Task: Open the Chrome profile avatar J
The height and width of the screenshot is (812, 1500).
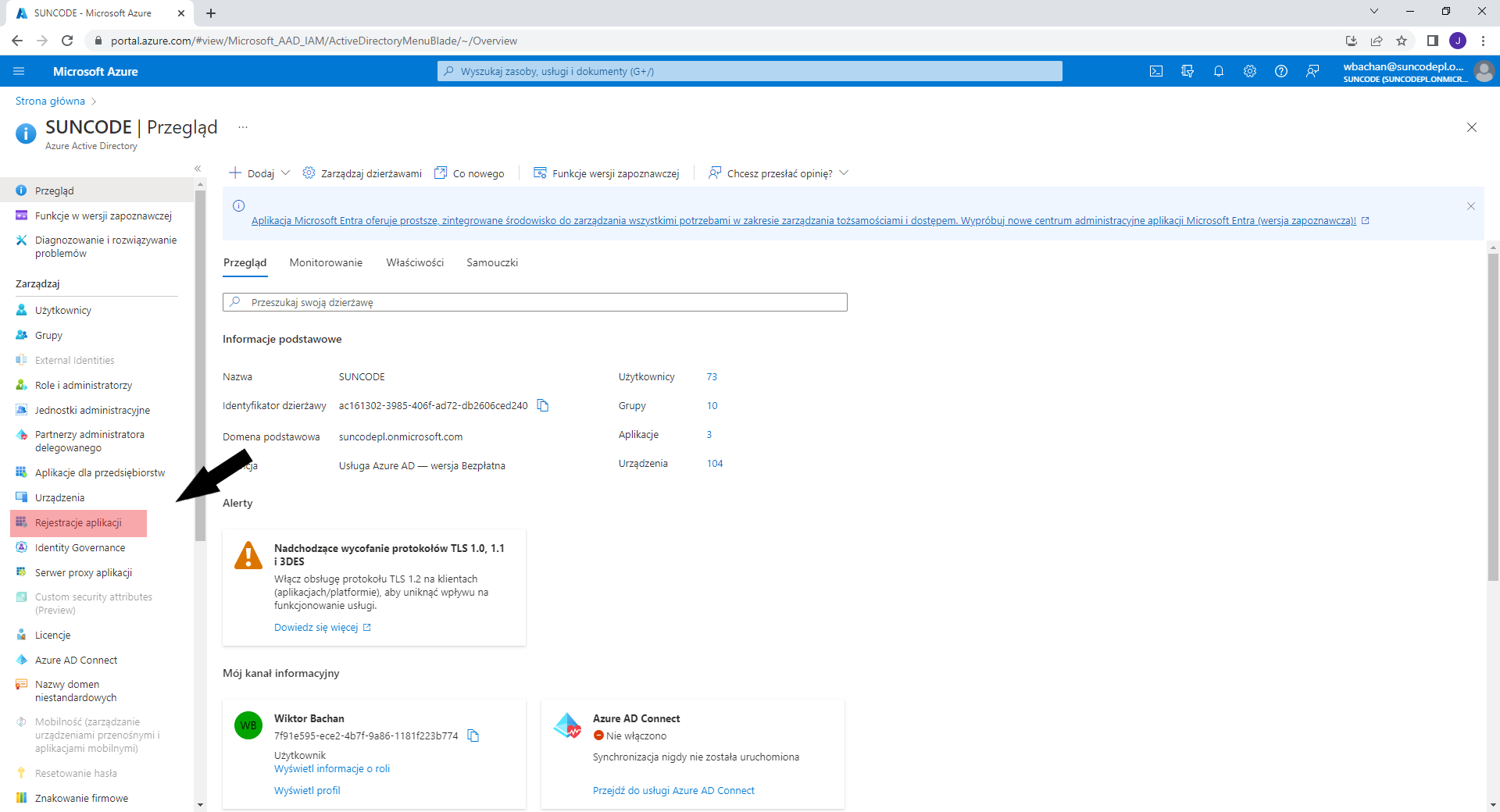Action: coord(1458,41)
